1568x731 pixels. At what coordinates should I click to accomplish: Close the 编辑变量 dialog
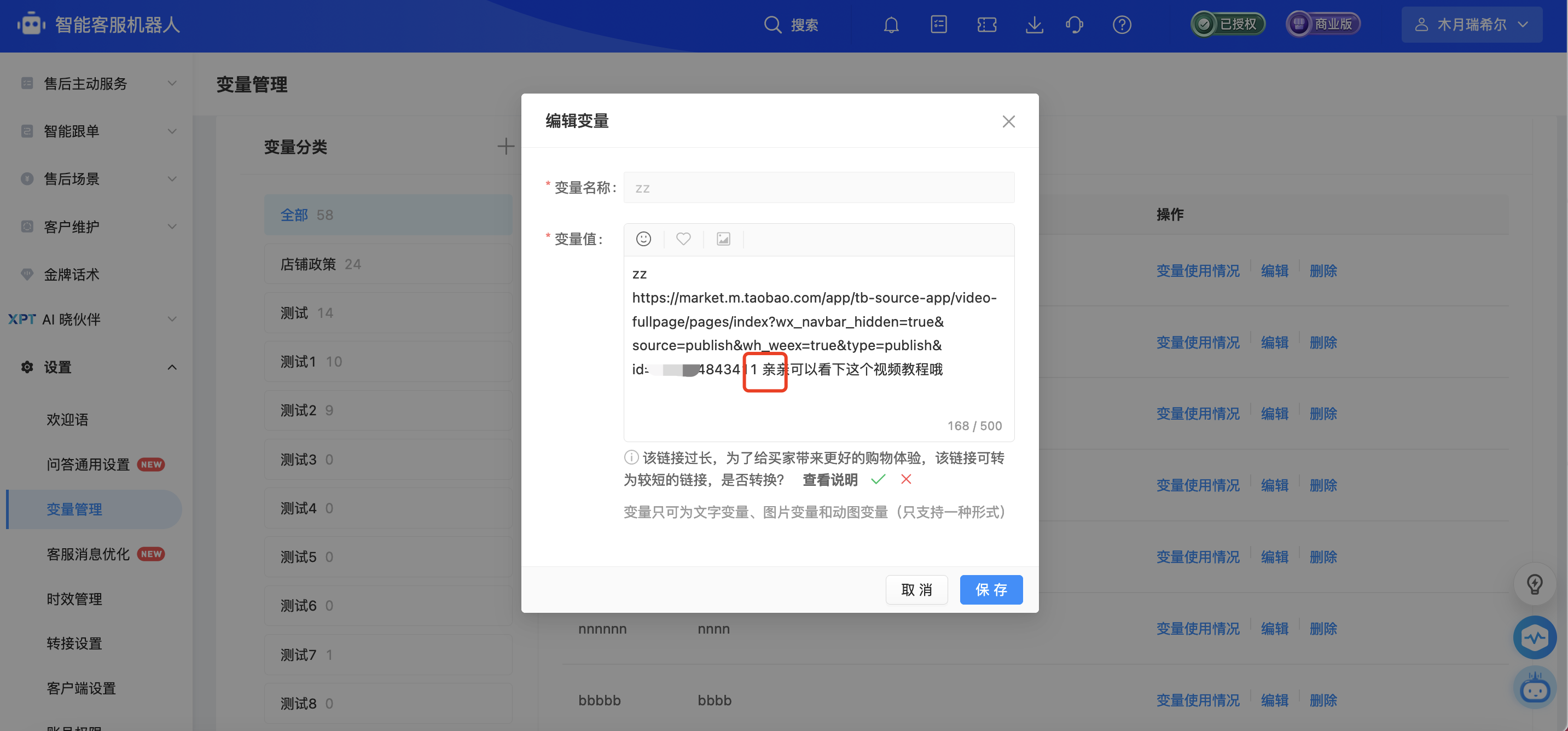tap(1009, 121)
